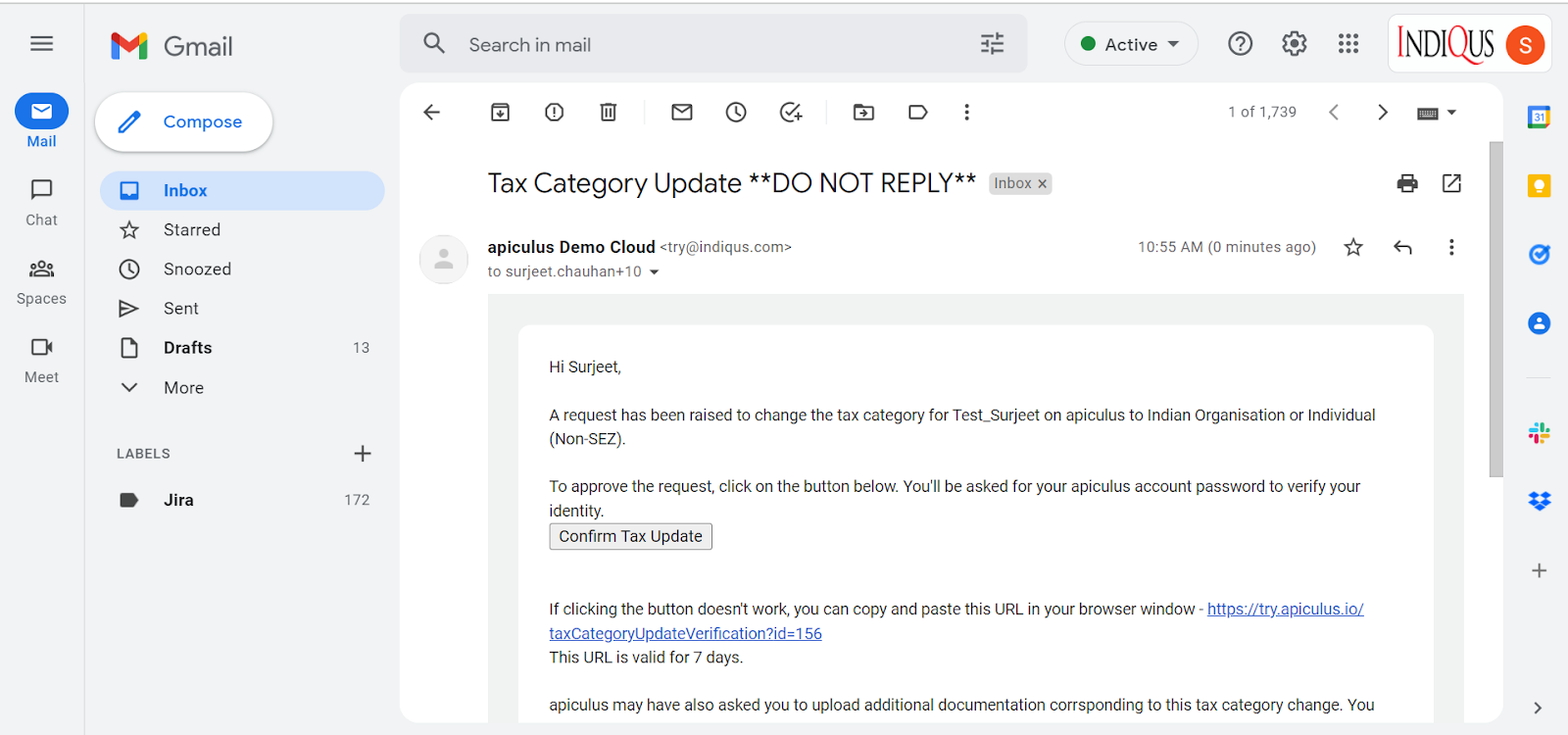Image resolution: width=1568 pixels, height=735 pixels.
Task: Click the Search in mail field
Action: click(x=715, y=44)
